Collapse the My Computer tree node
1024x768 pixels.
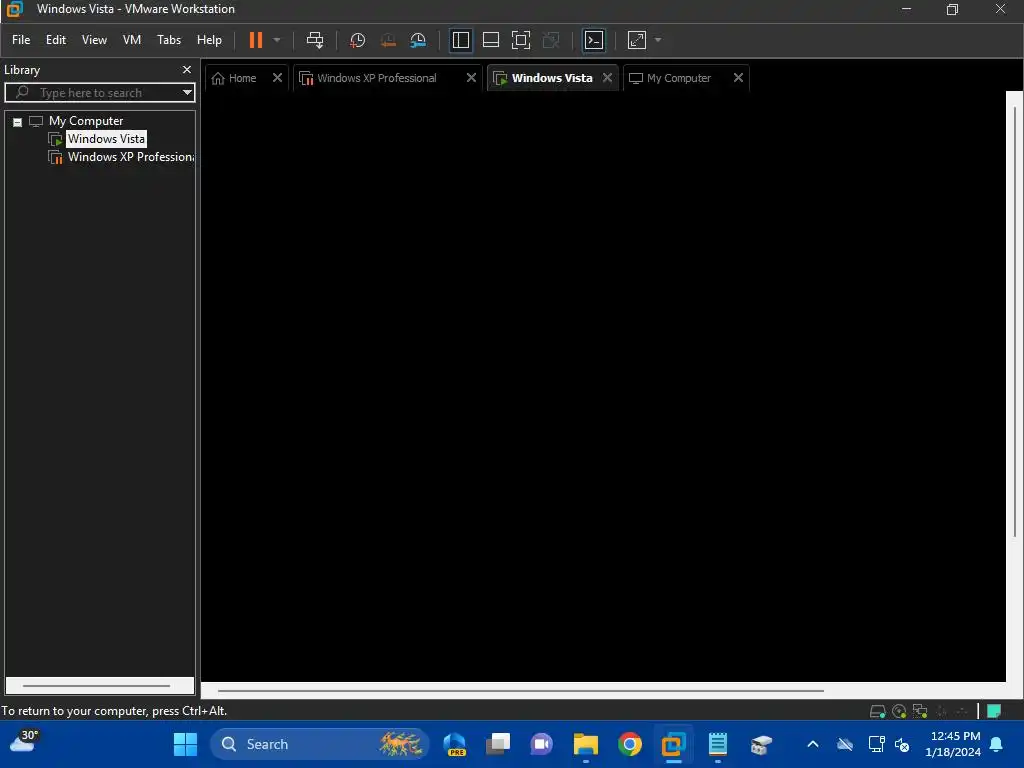point(18,122)
